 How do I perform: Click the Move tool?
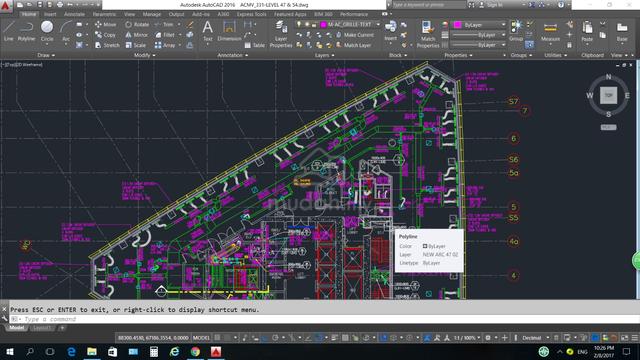105,24
